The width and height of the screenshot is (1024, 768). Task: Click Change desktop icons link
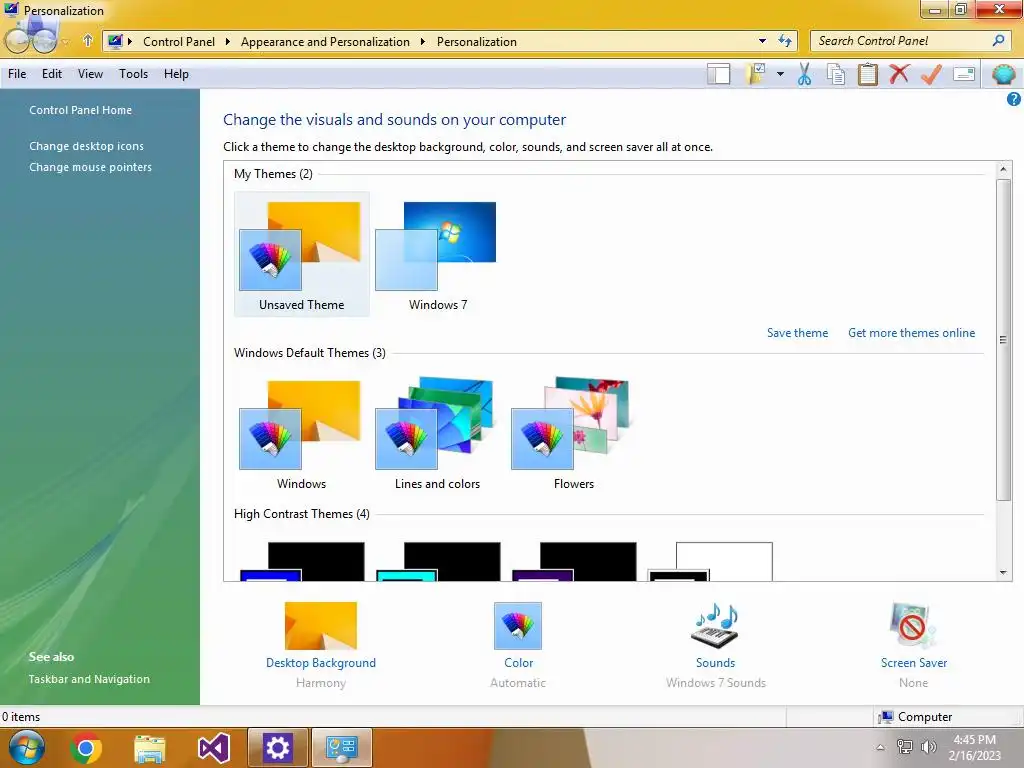pos(86,146)
